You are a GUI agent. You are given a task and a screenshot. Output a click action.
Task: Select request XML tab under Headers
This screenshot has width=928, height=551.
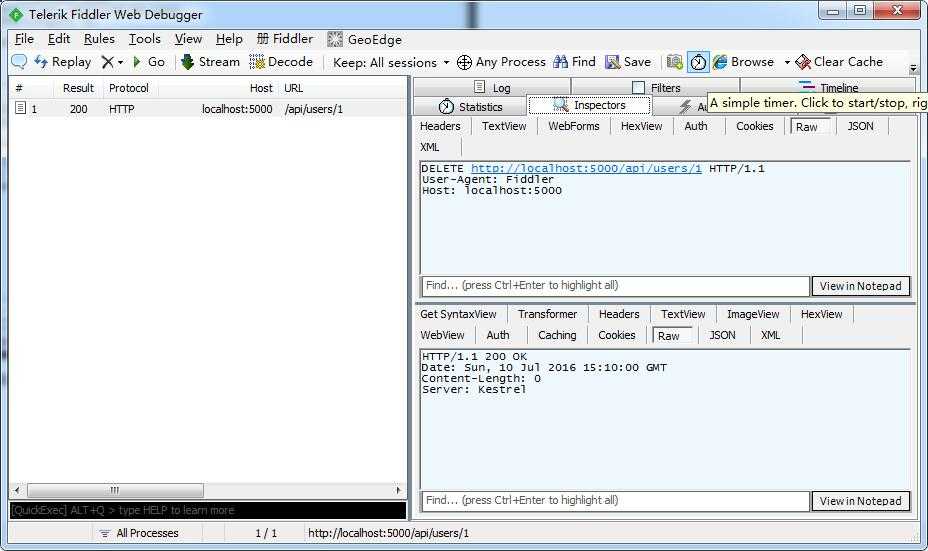[430, 147]
